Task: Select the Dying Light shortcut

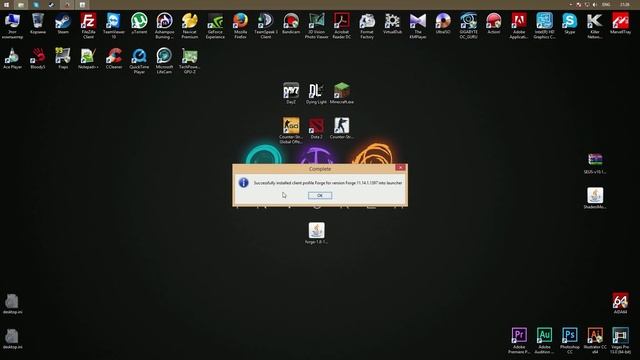Action: pyautogui.click(x=316, y=93)
